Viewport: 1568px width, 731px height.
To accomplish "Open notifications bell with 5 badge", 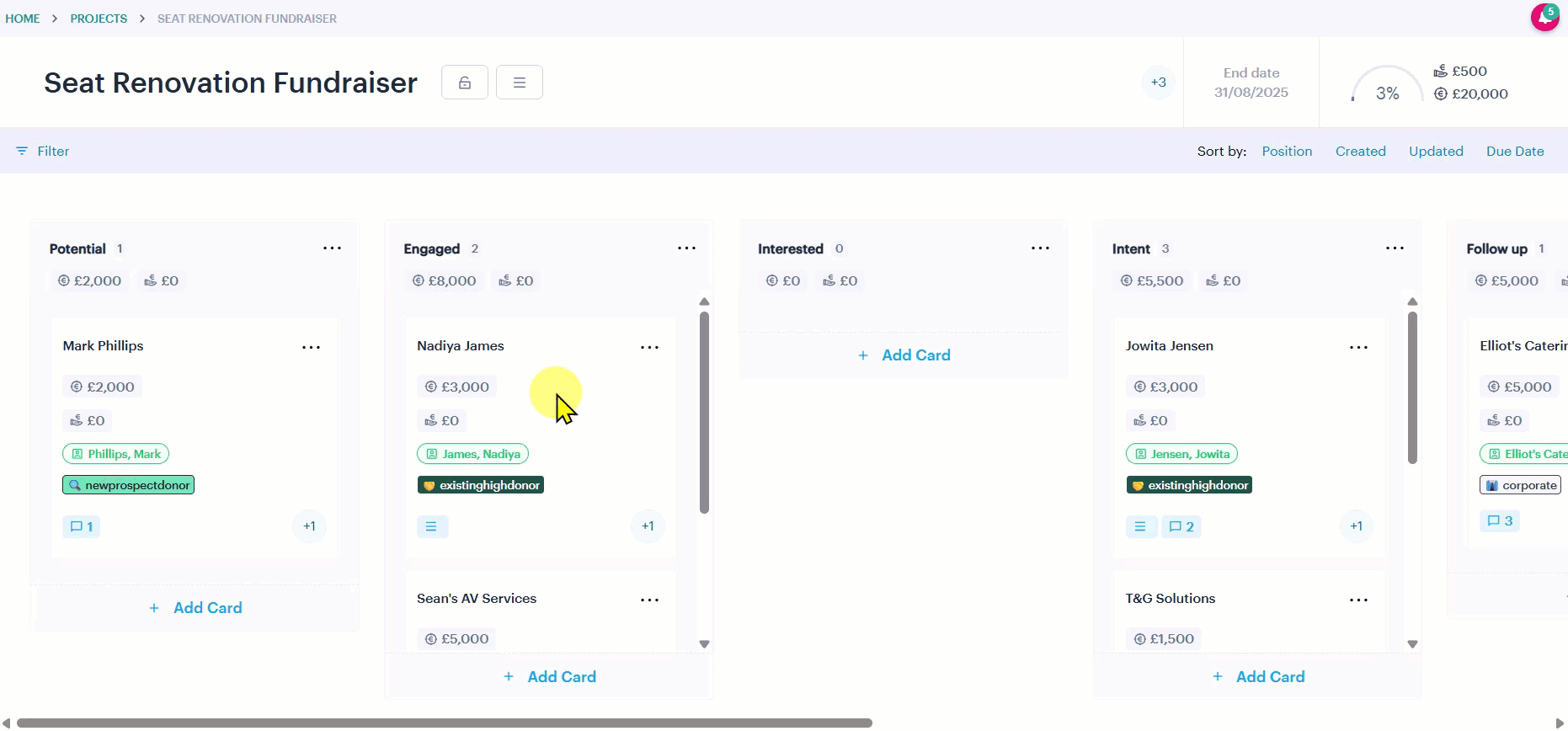I will click(1544, 17).
